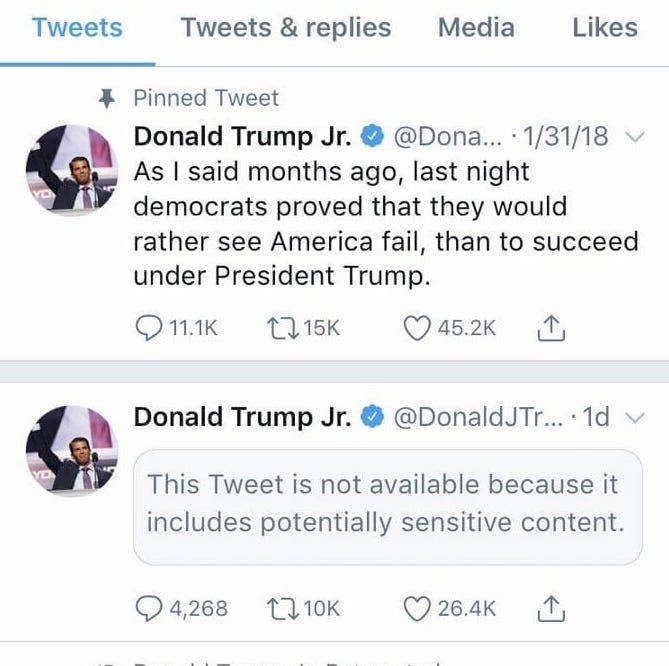Go to the Likes tab
Image resolution: width=669 pixels, height=666 pixels.
click(x=604, y=28)
